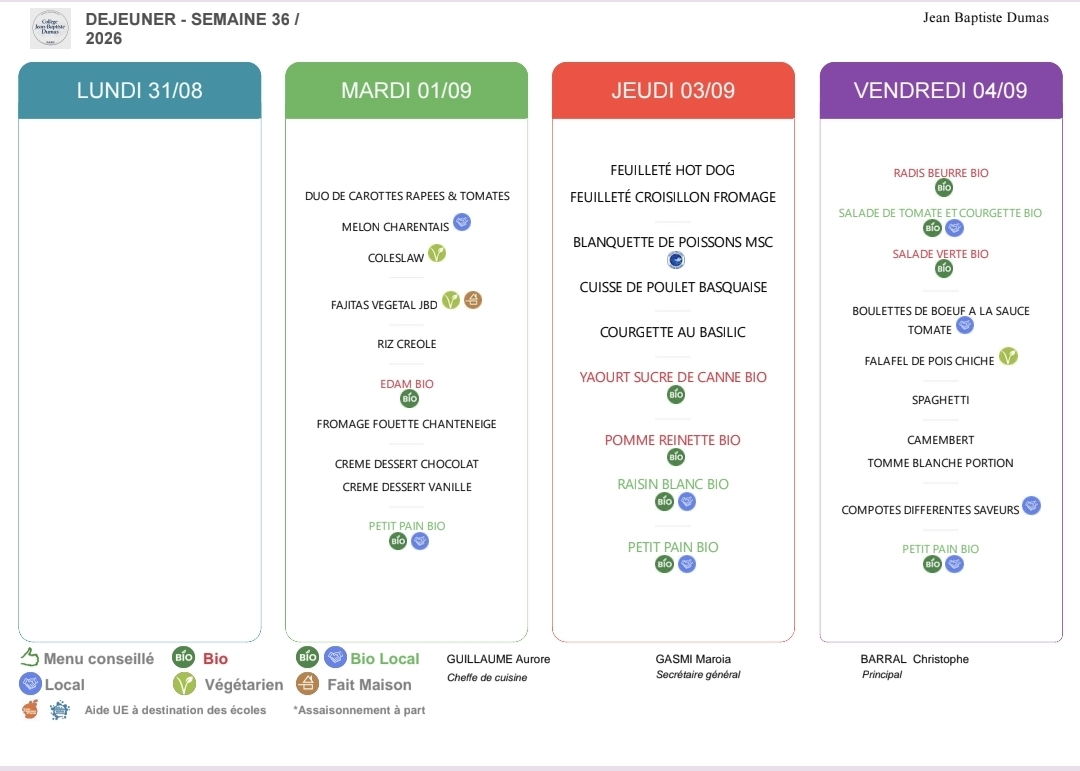This screenshot has height=771, width=1080.
Task: Click the CREME DESSERT VANILLE item
Action: (407, 486)
